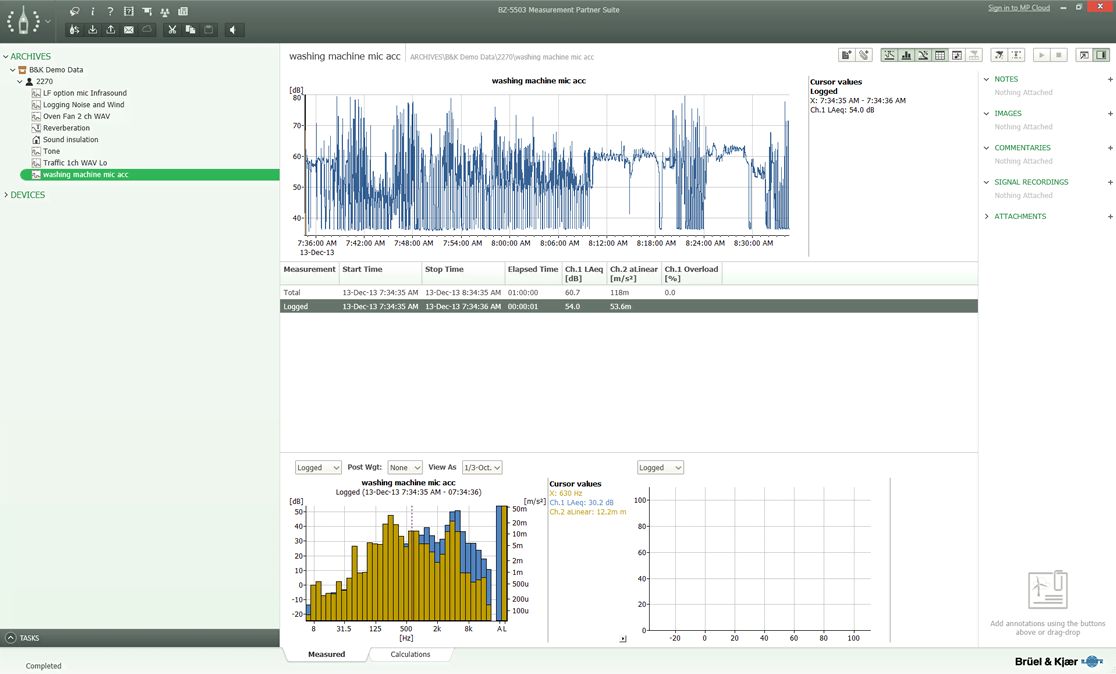
Task: Click the import download arrow icon
Action: pos(93,30)
